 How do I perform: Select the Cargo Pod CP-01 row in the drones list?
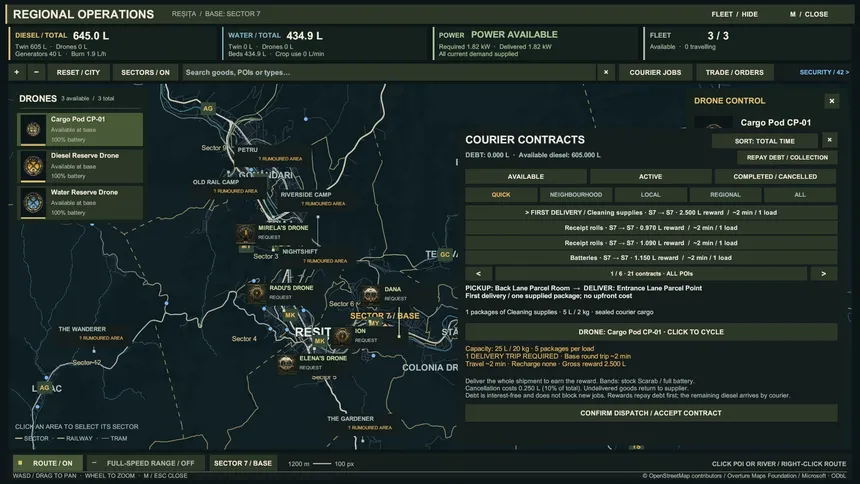(x=80, y=130)
